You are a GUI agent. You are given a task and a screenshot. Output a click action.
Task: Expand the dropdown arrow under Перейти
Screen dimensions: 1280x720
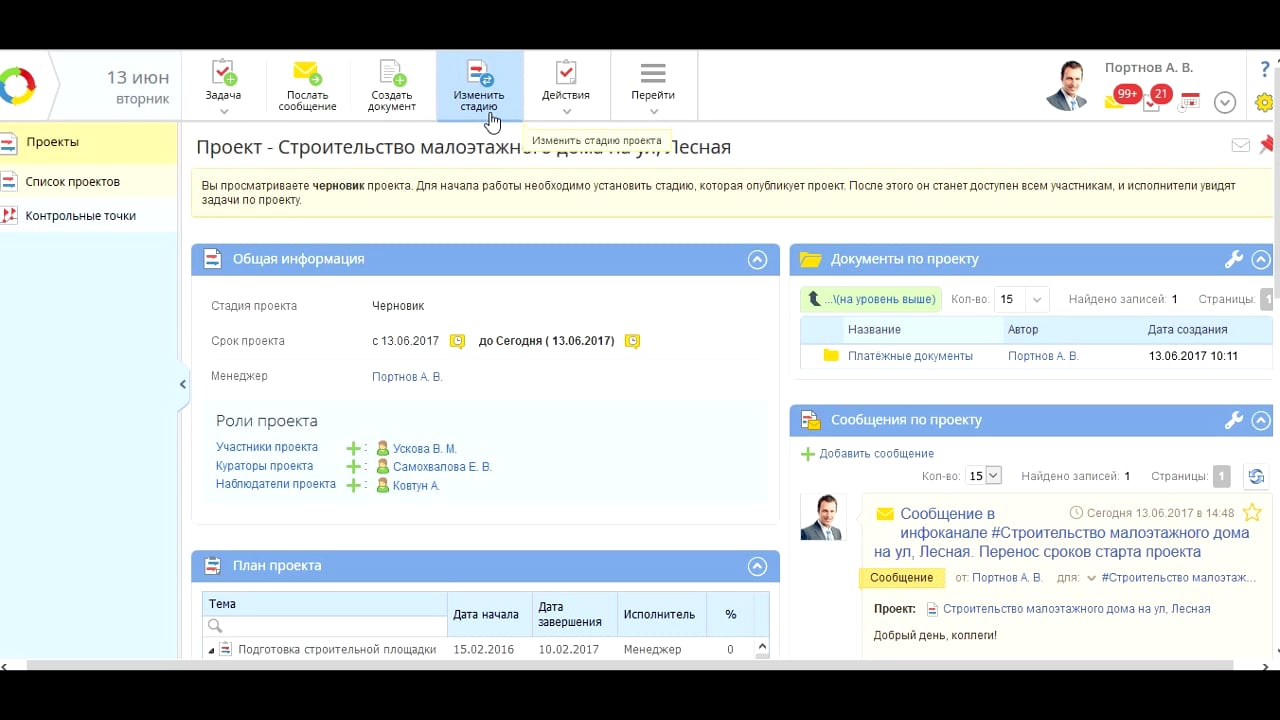click(653, 111)
